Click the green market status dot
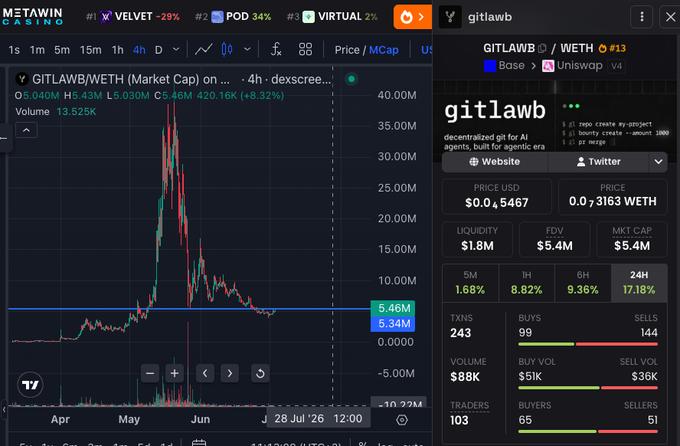Viewport: 680px width, 446px height. point(351,79)
